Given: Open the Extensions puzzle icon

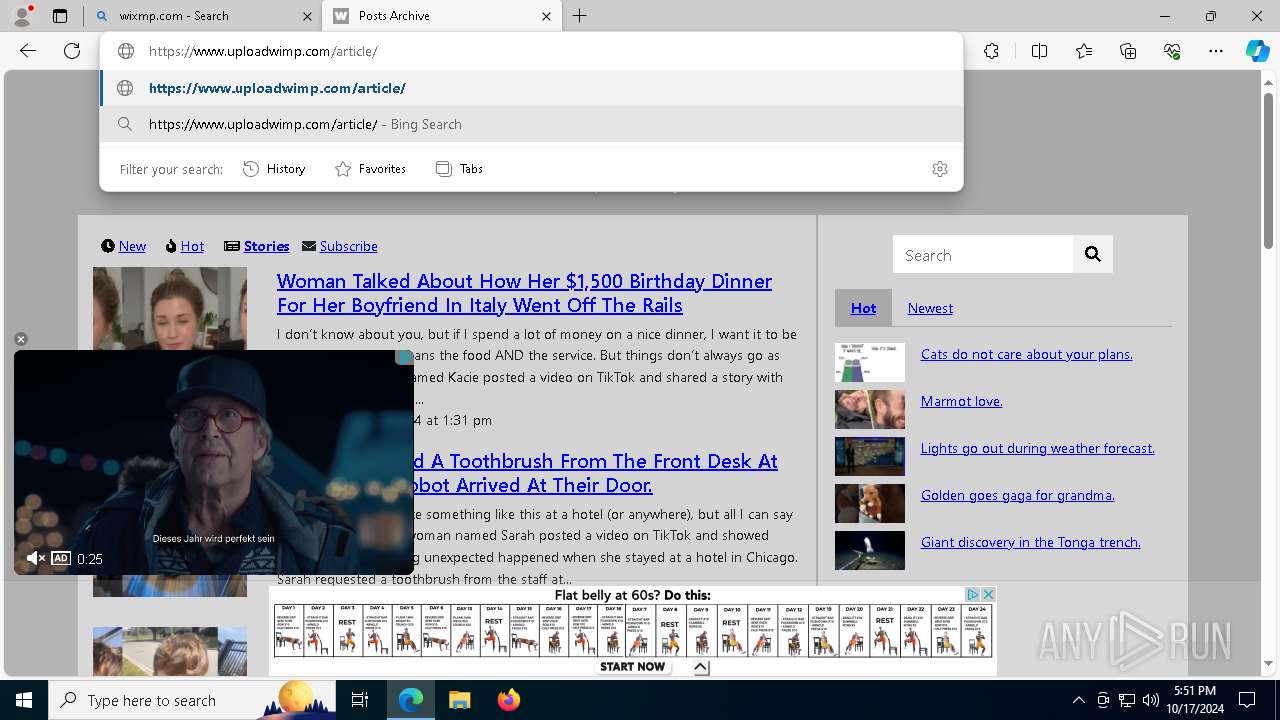Looking at the screenshot, I should (991, 51).
